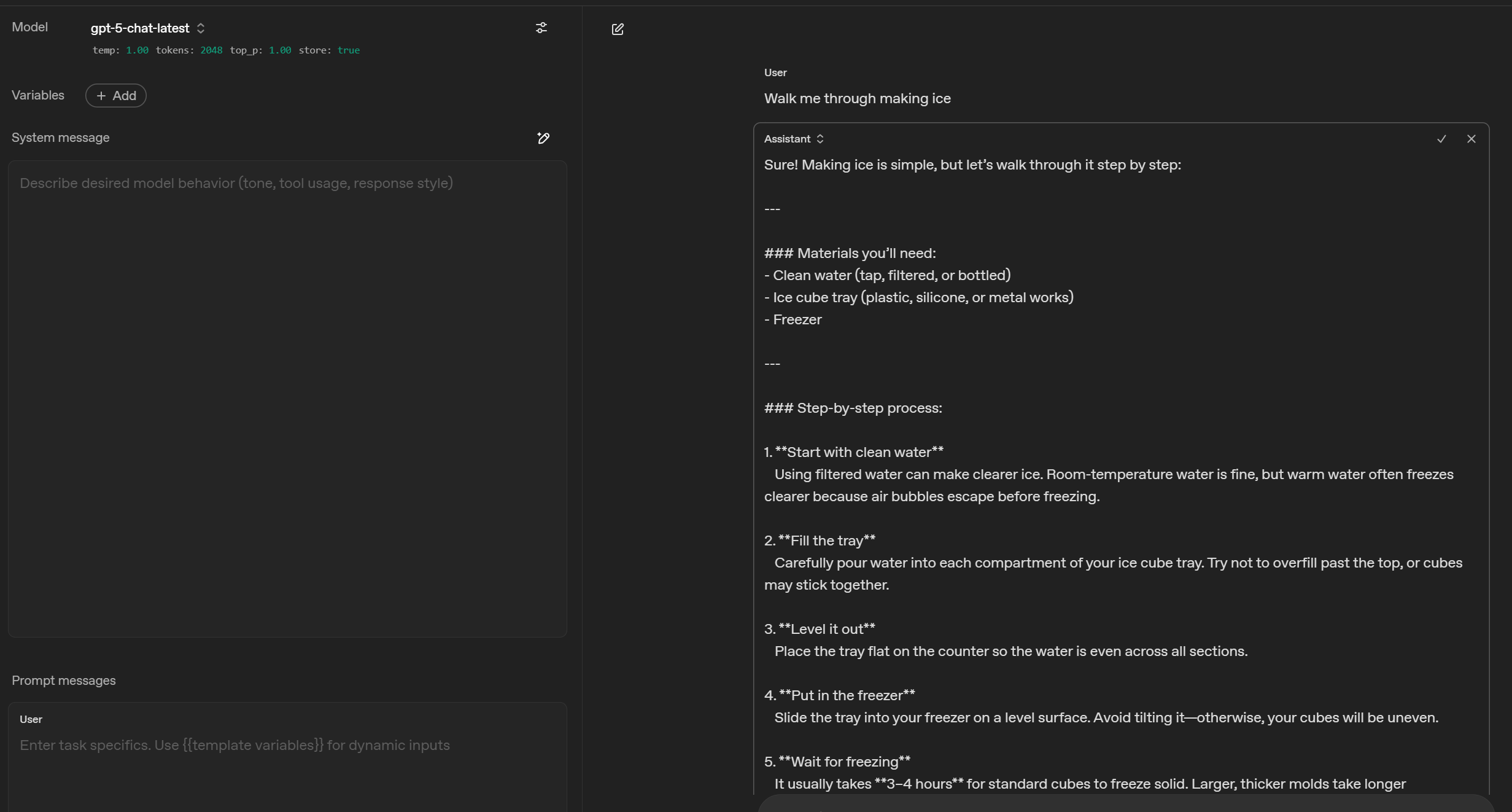Click the tokens 2048 parameter value
Viewport: 1512px width, 812px height.
point(211,50)
